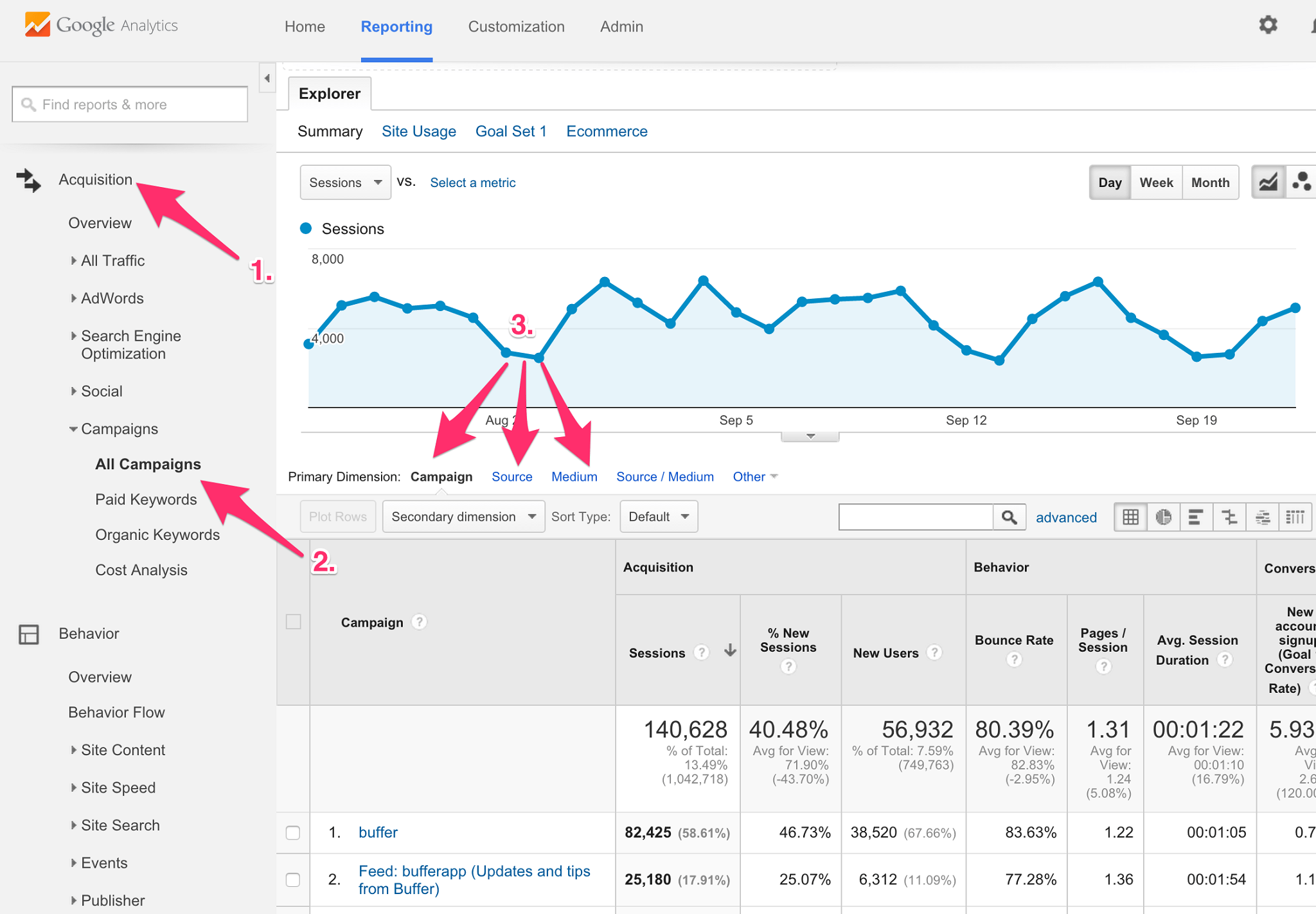This screenshot has height=914, width=1316.
Task: Click the Select a metric link
Action: [x=472, y=183]
